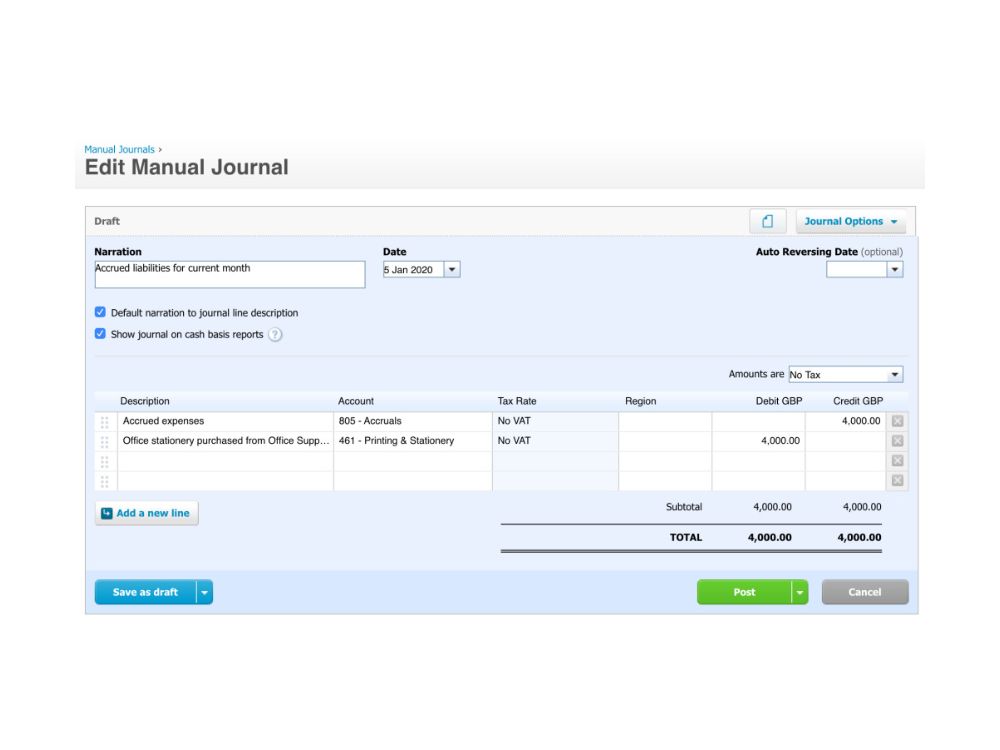The height and width of the screenshot is (750, 1000).
Task: Open the Amounts are No Tax dropdown
Action: [846, 374]
